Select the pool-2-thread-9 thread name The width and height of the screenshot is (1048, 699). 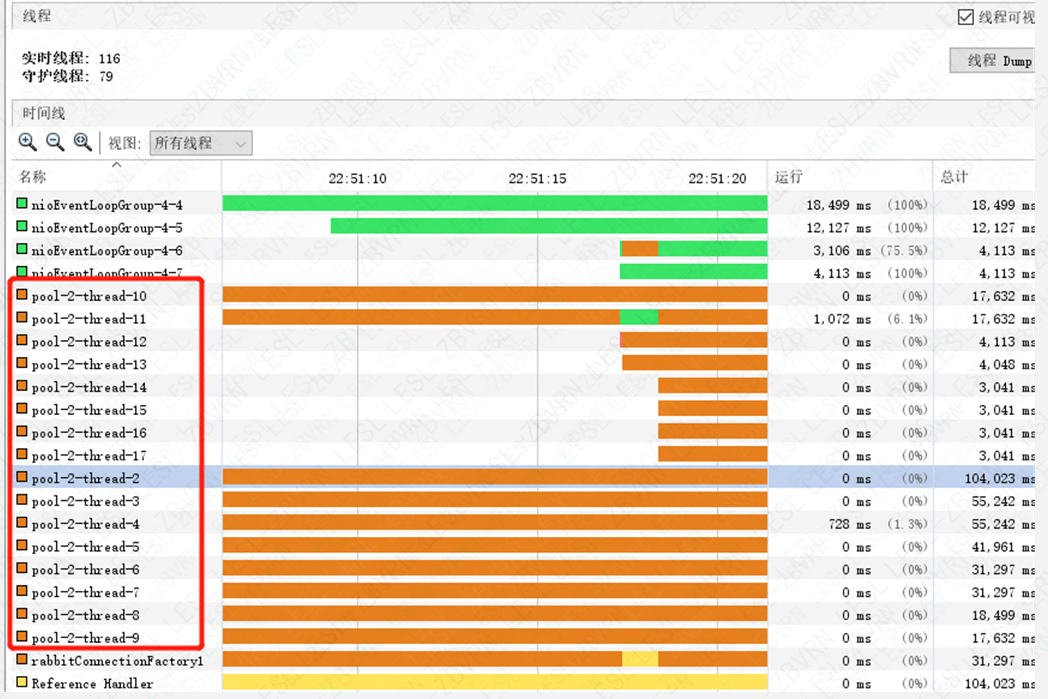point(85,638)
